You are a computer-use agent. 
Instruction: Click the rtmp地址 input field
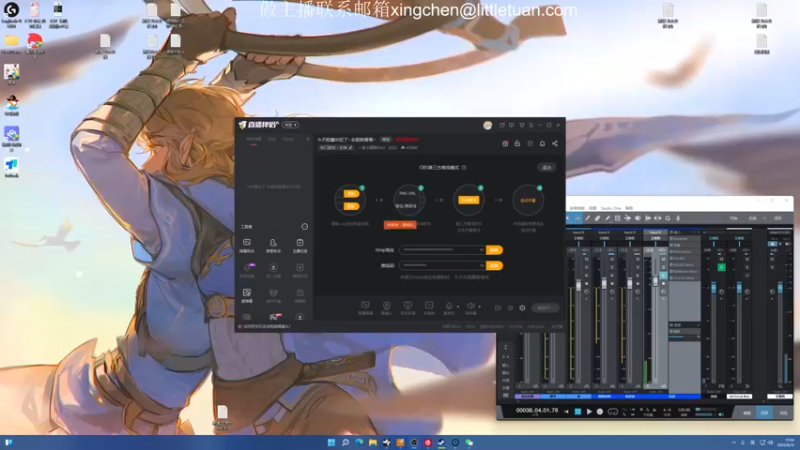click(442, 250)
